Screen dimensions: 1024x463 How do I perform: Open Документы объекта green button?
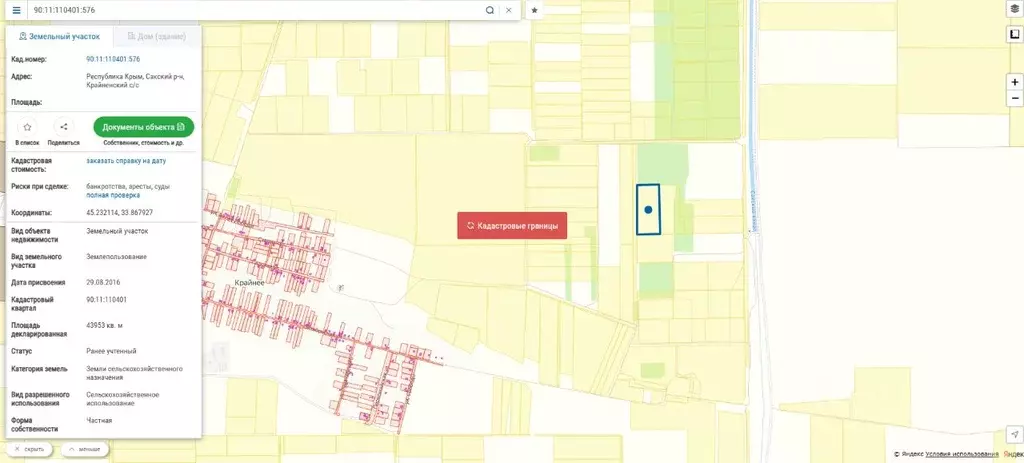144,127
